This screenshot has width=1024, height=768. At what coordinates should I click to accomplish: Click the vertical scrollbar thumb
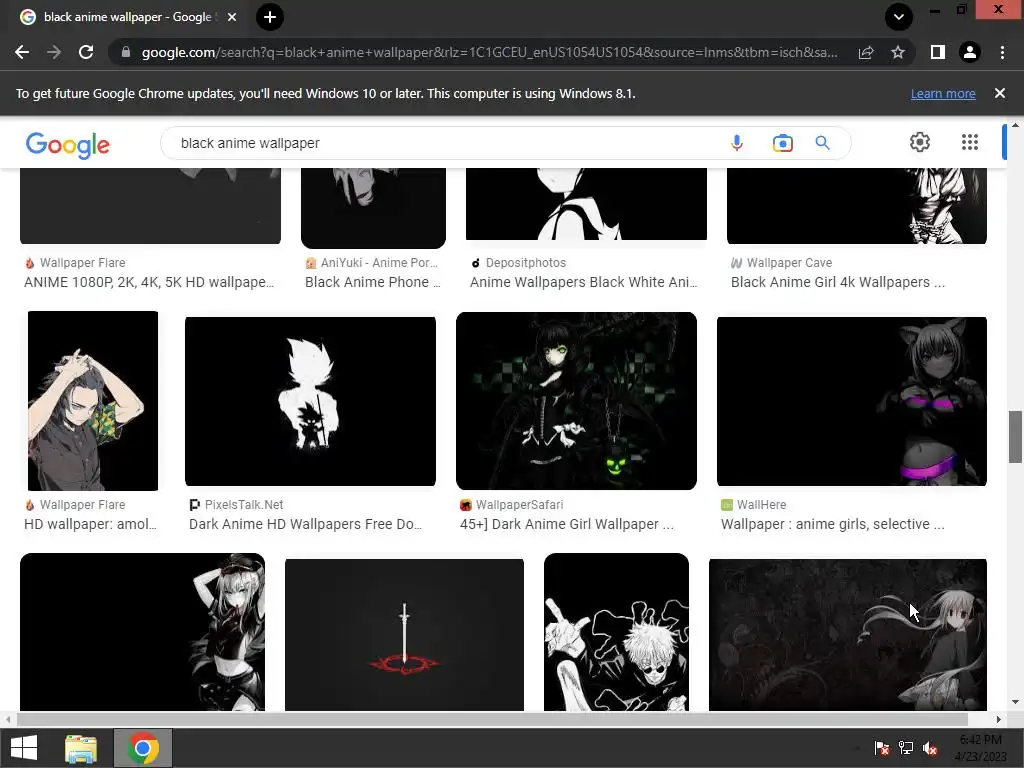pyautogui.click(x=1015, y=436)
